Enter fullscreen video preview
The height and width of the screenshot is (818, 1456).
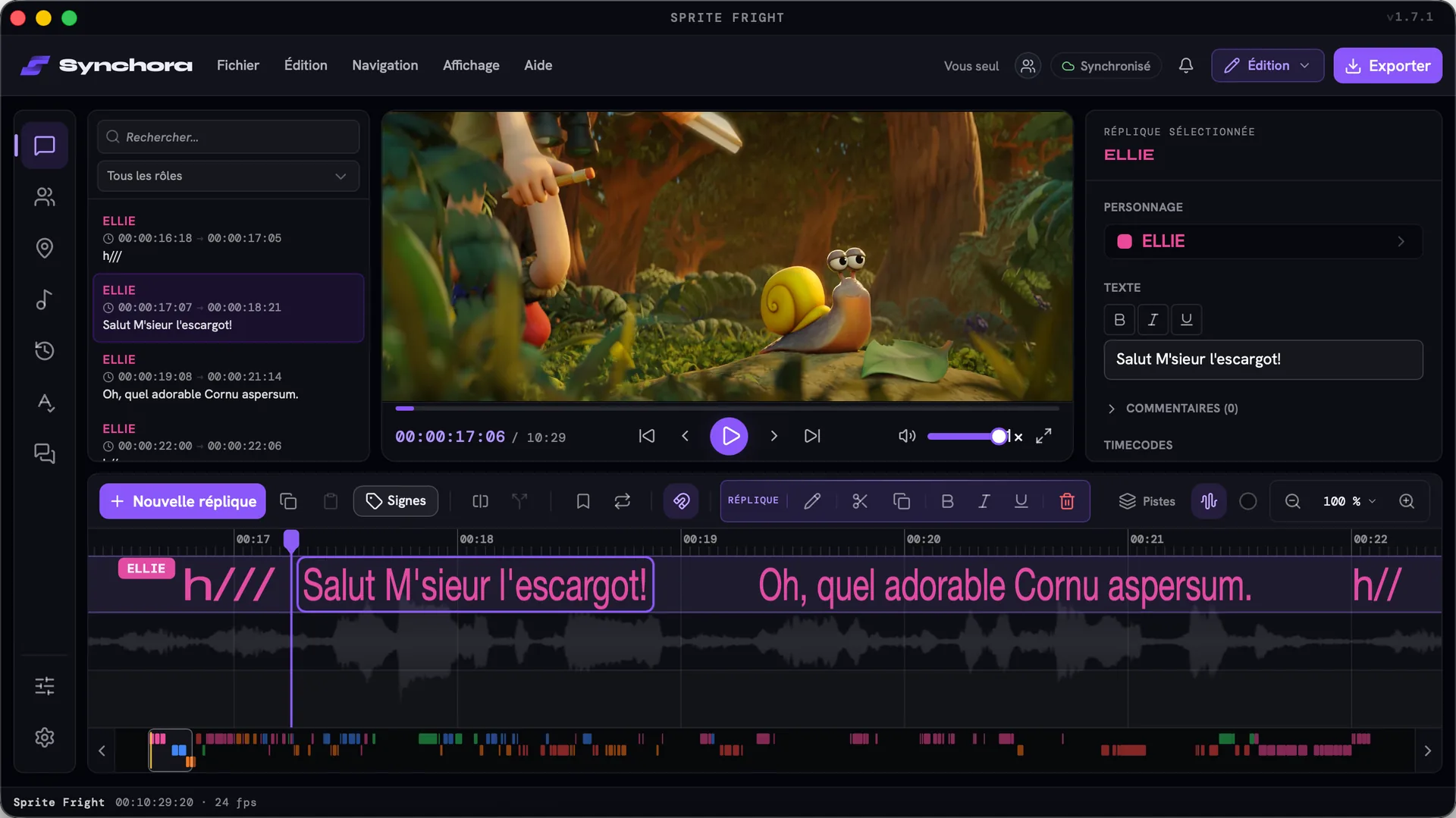click(x=1043, y=436)
